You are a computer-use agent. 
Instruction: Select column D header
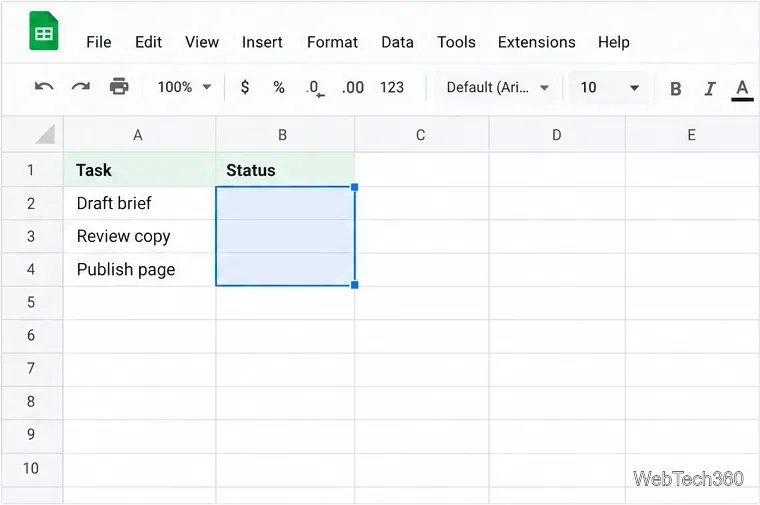(x=557, y=135)
